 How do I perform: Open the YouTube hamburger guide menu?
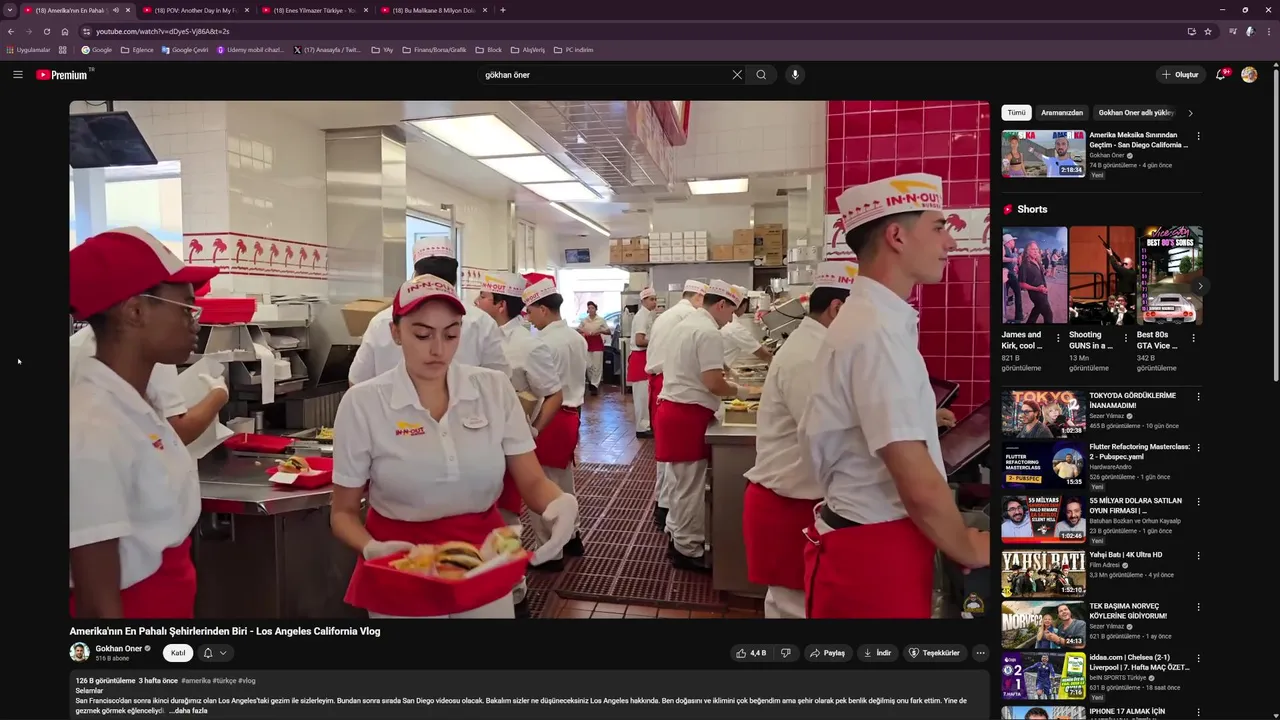(17, 75)
